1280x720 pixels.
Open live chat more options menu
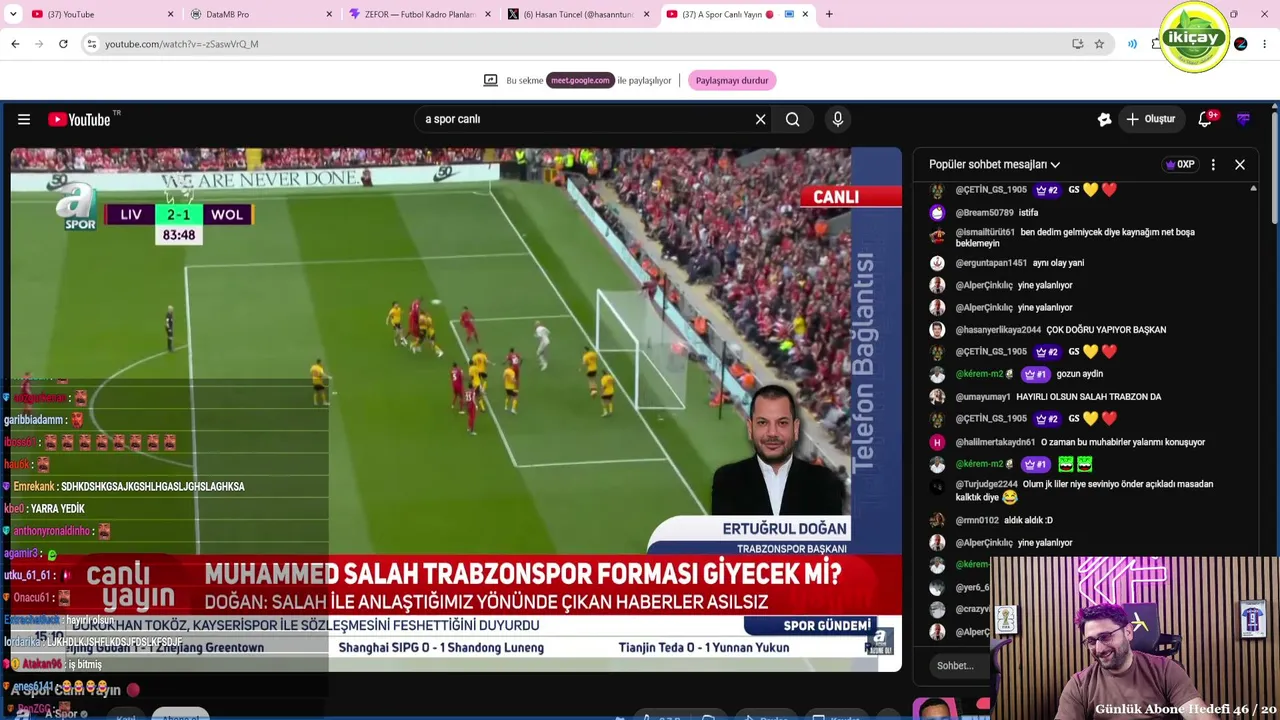[x=1213, y=165]
